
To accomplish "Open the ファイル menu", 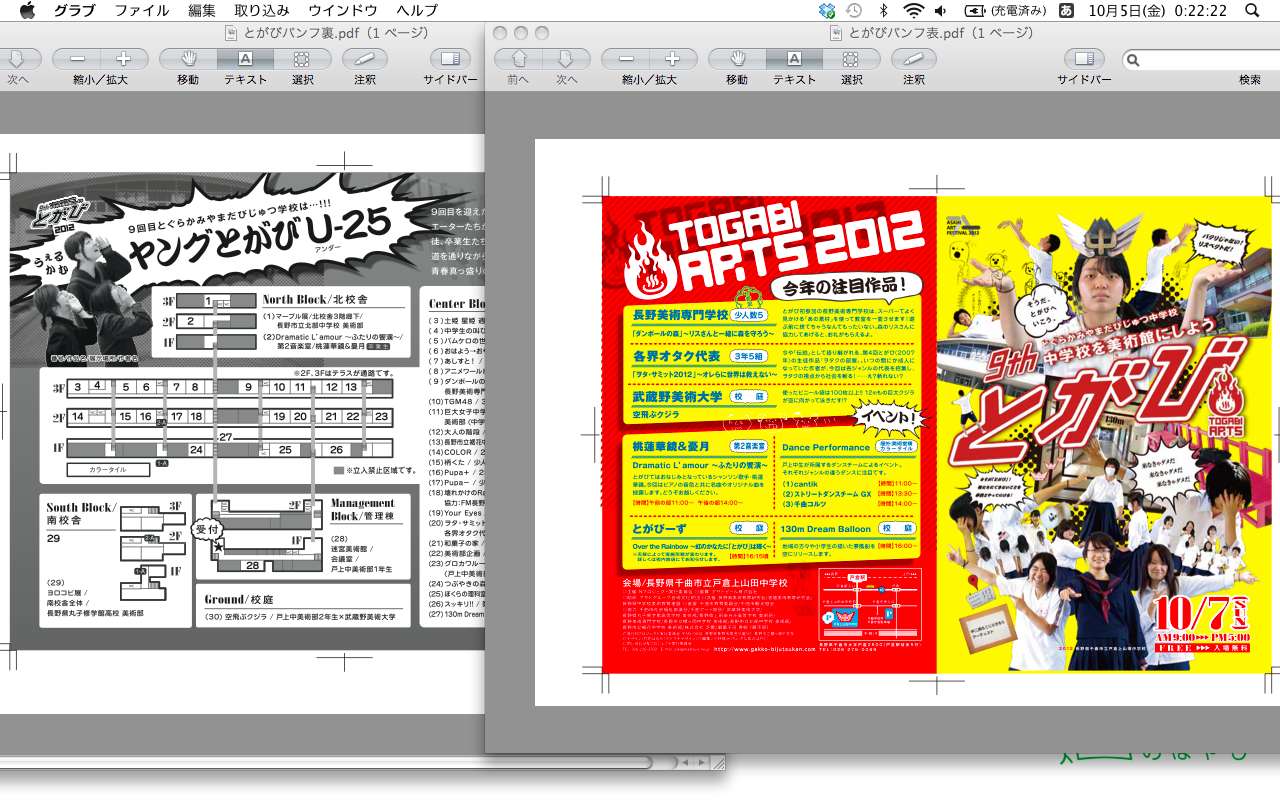I will (141, 11).
